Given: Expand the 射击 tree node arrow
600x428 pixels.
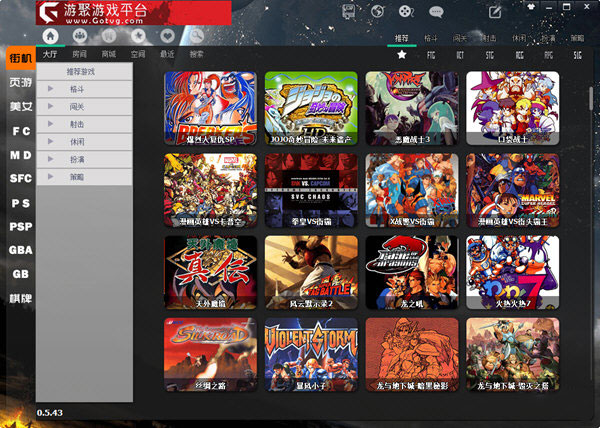Looking at the screenshot, I should point(51,124).
